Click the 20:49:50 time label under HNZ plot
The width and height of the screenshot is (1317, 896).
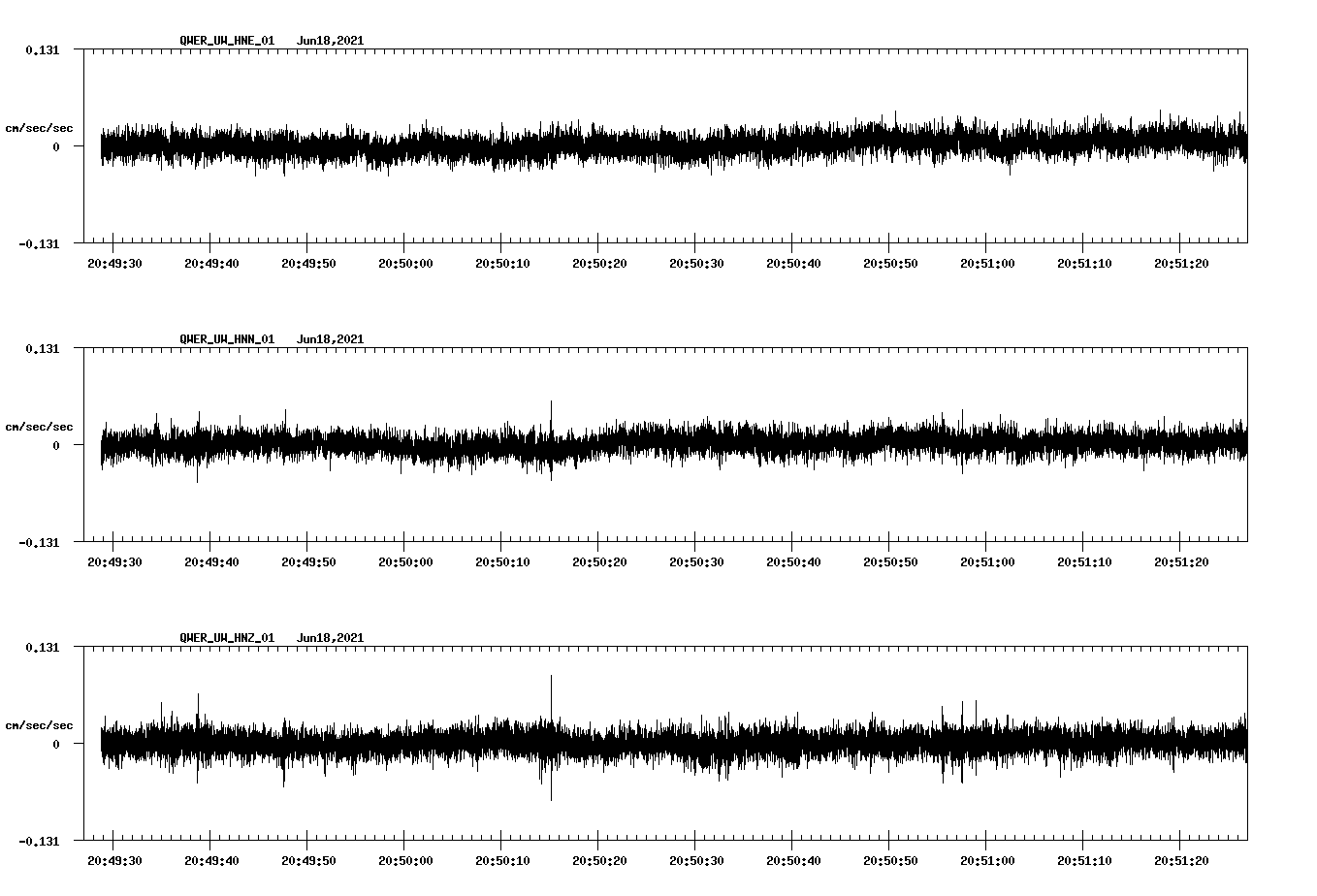pyautogui.click(x=308, y=860)
